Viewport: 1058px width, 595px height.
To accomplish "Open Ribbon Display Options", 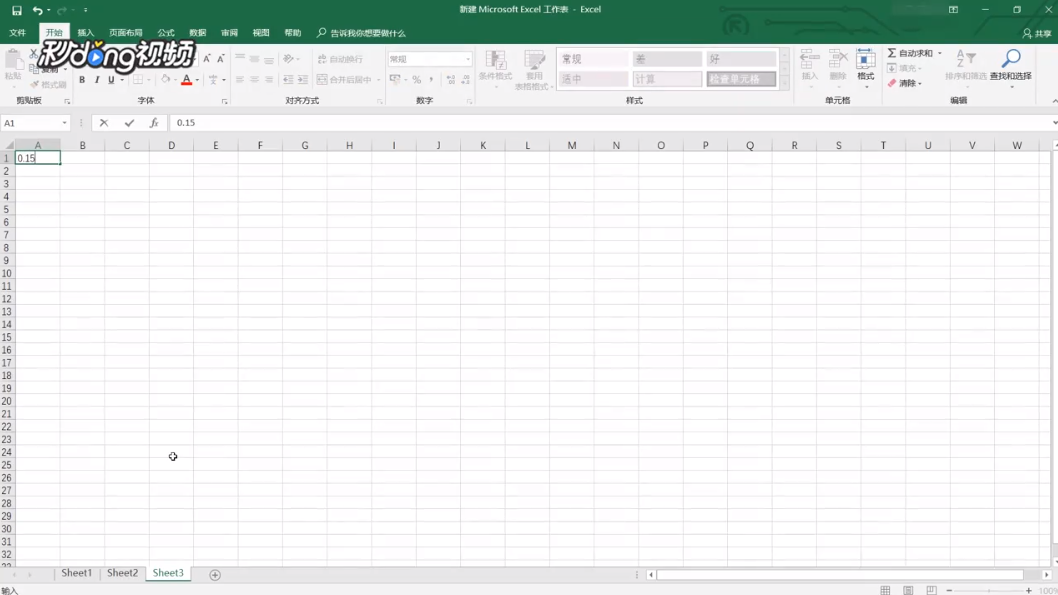I will click(x=953, y=9).
